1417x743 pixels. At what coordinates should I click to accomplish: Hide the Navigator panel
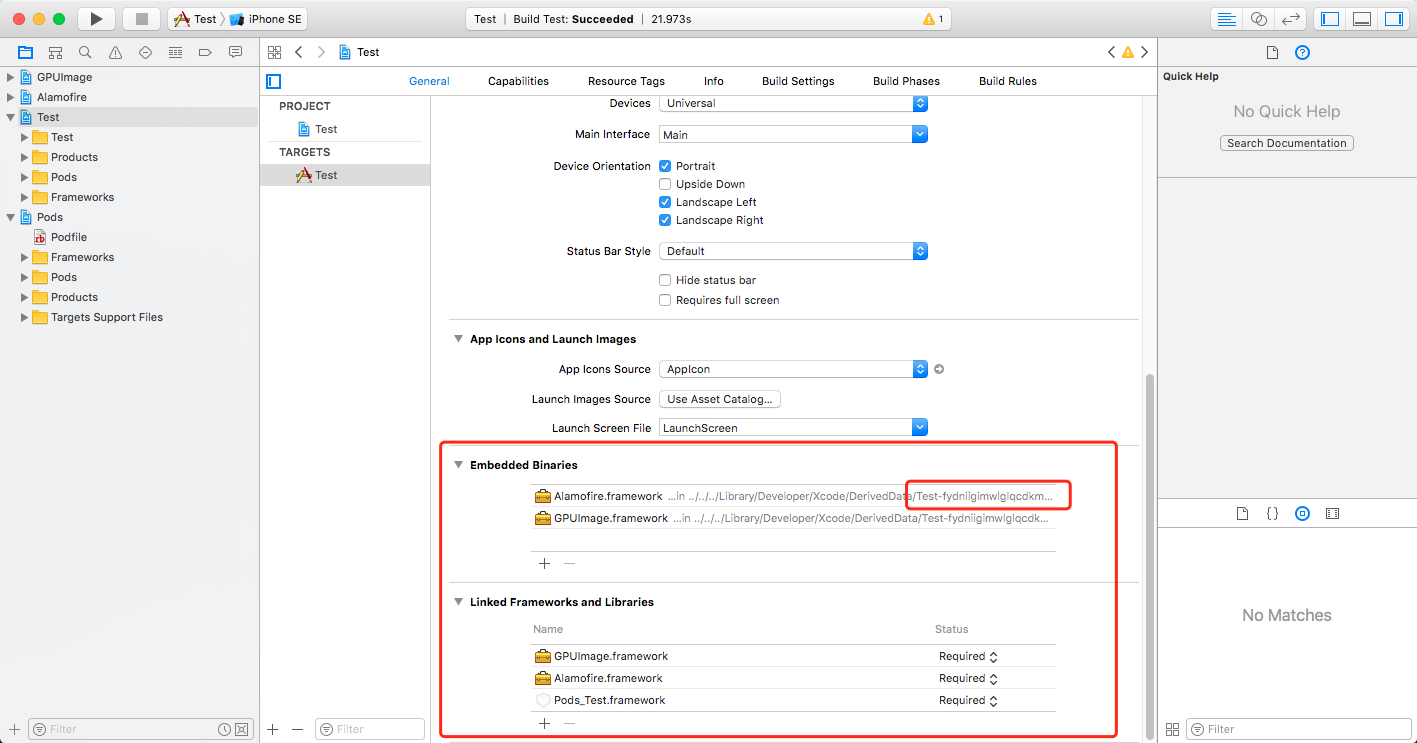point(1330,19)
